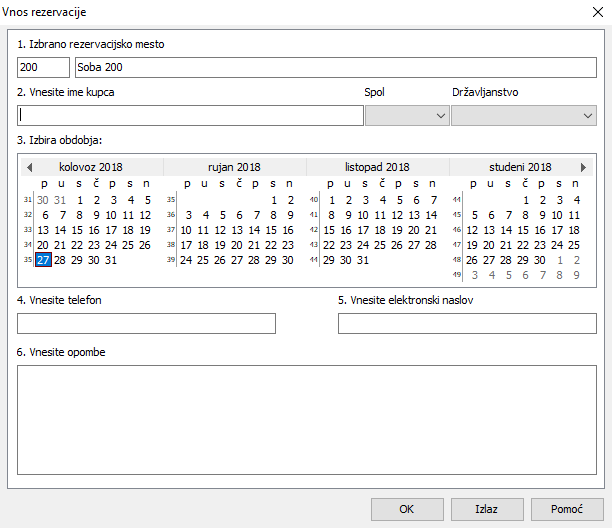Open the Spol dropdown

point(407,116)
